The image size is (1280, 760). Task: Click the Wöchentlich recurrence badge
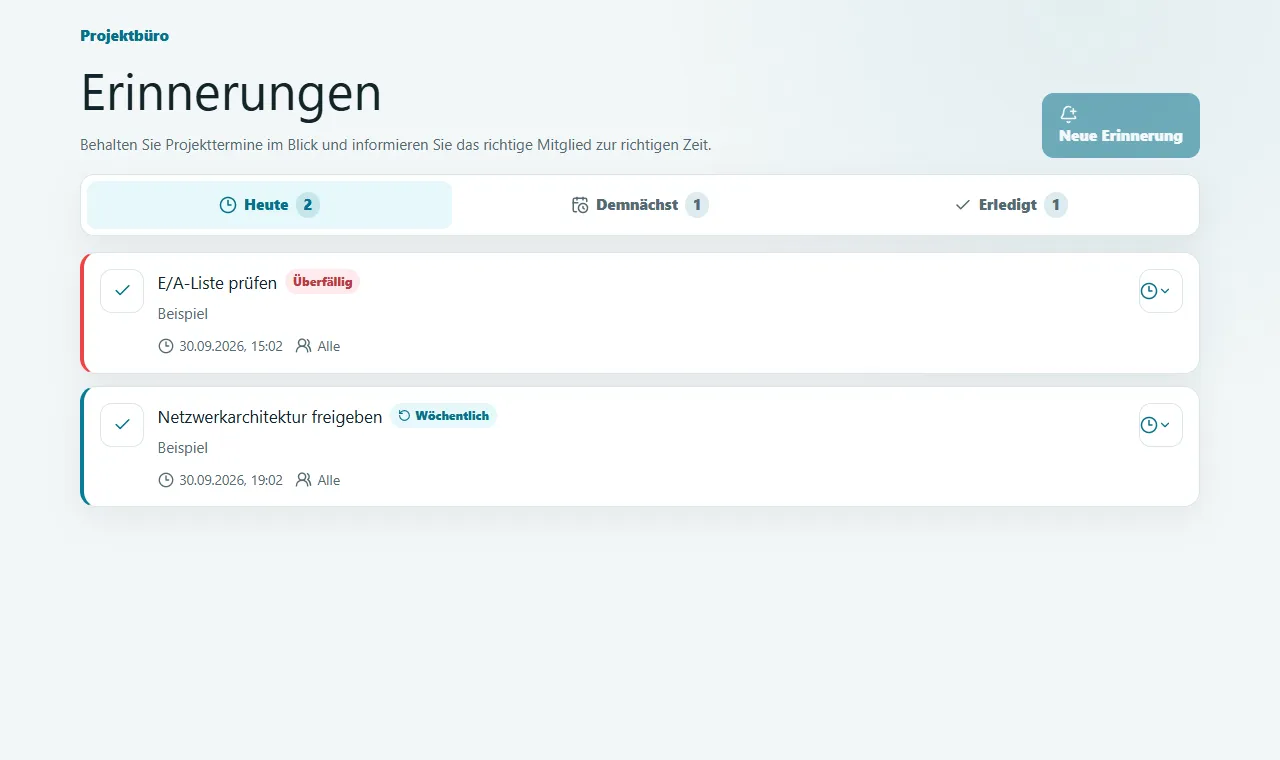(443, 416)
